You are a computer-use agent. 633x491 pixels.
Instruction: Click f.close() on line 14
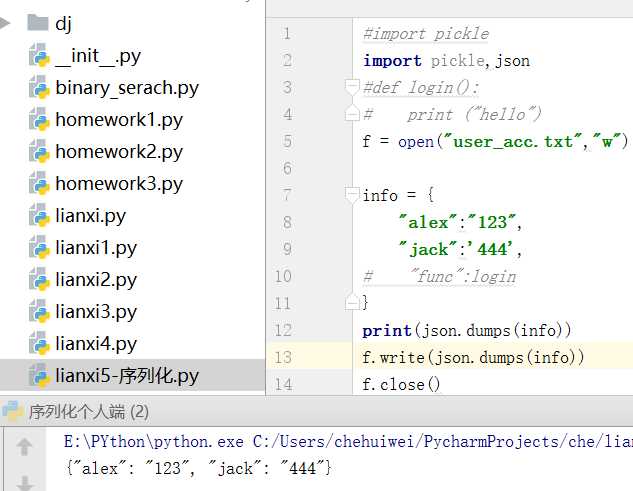click(401, 385)
